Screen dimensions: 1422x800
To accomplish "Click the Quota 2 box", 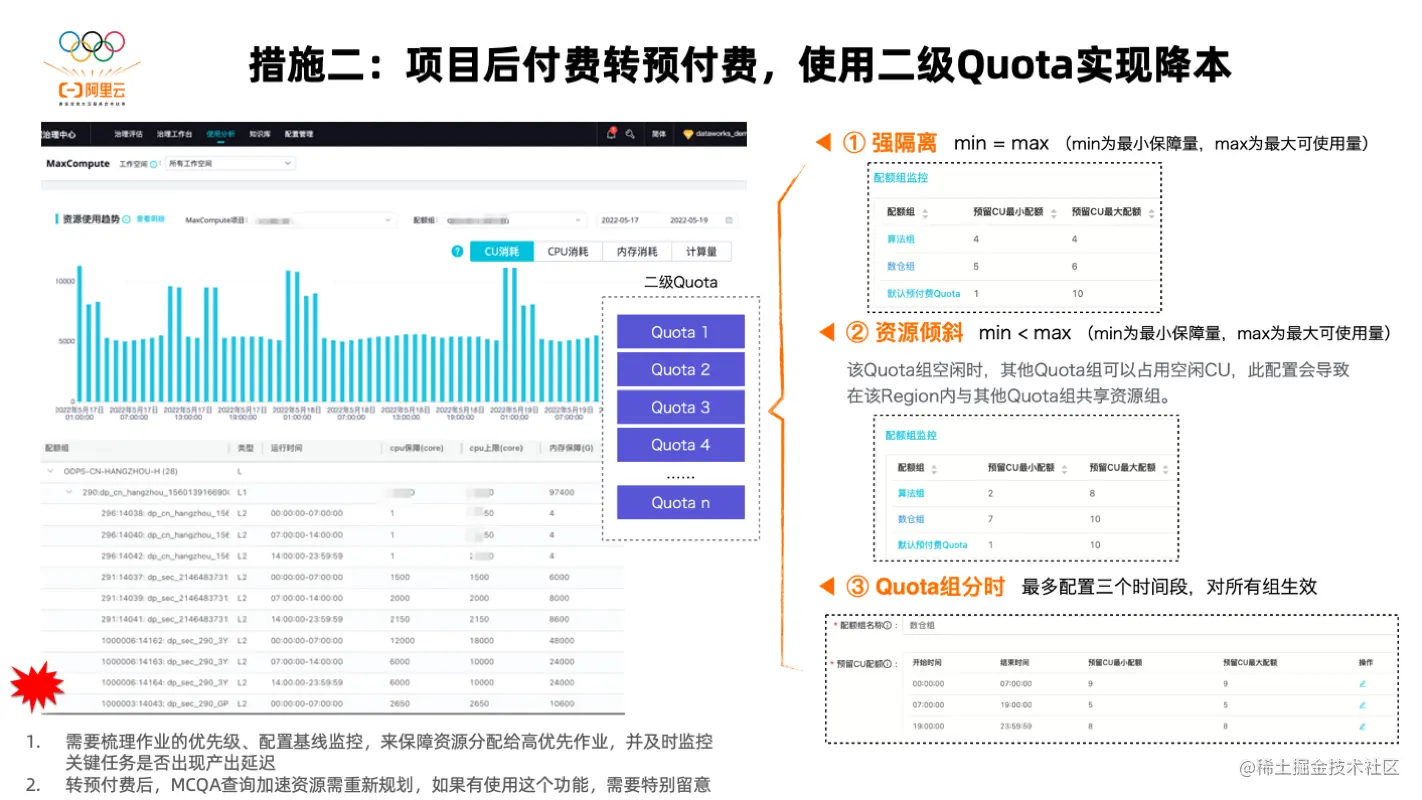I will pos(680,369).
